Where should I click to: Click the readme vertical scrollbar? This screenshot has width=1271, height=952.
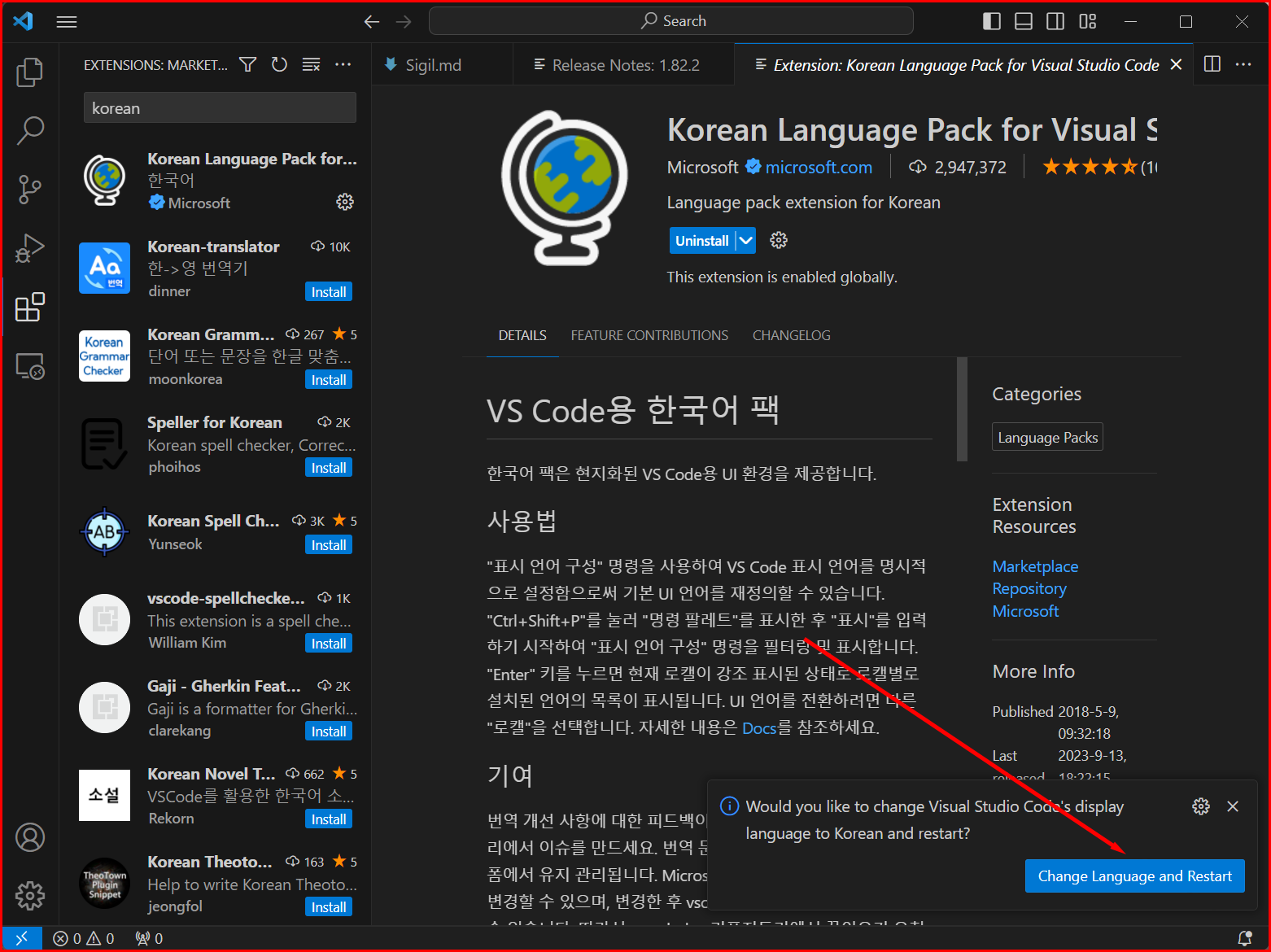[x=962, y=409]
